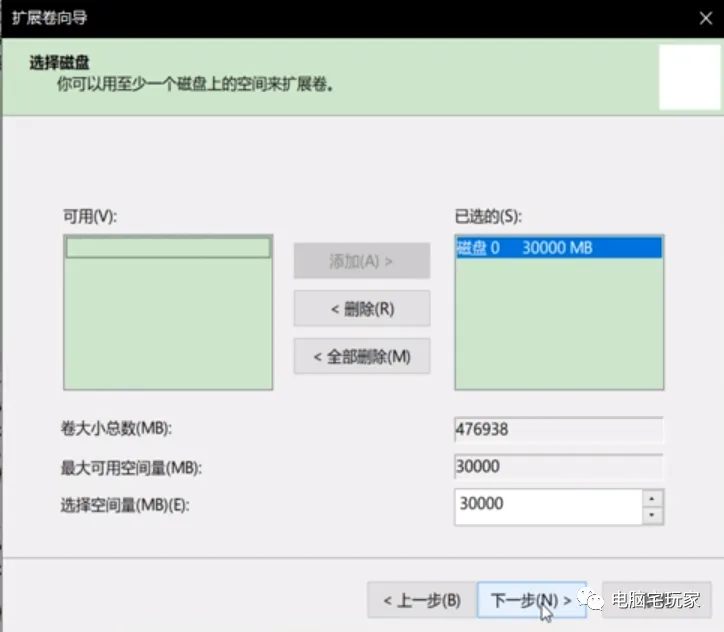Click the 选择磁盘 heading text
The width and height of the screenshot is (724, 632).
pyautogui.click(x=60, y=62)
